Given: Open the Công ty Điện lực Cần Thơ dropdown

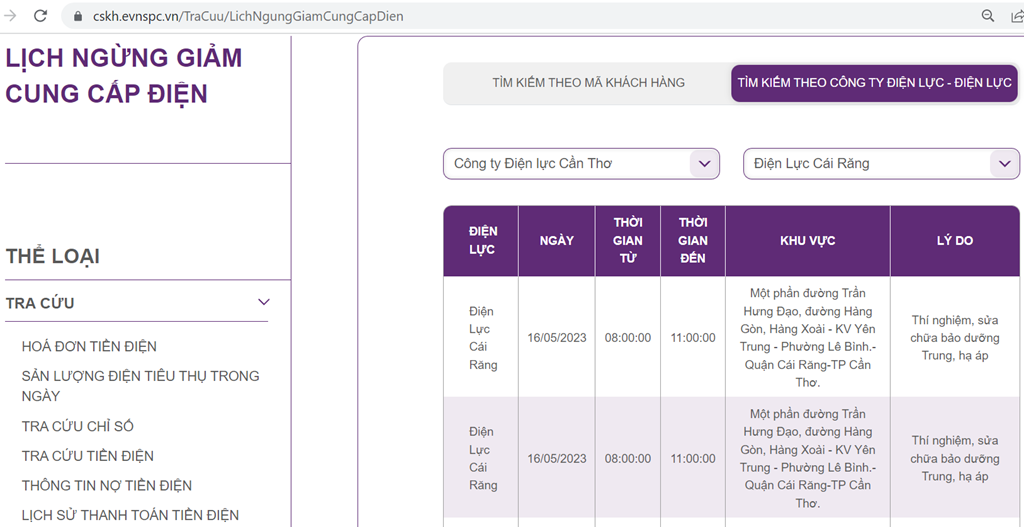Looking at the screenshot, I should click(x=581, y=163).
